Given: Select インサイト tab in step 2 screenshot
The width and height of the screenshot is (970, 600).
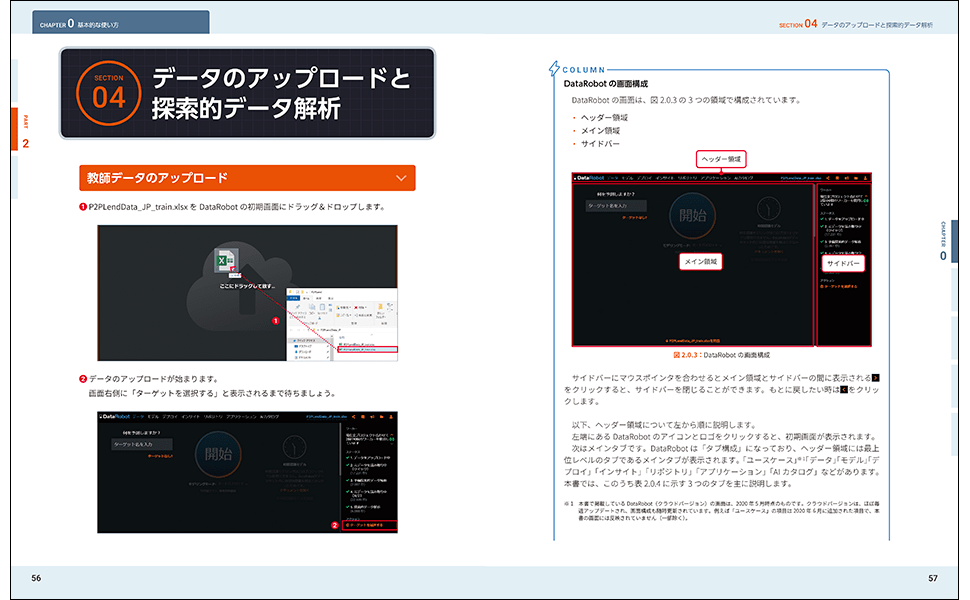Looking at the screenshot, I should (191, 417).
